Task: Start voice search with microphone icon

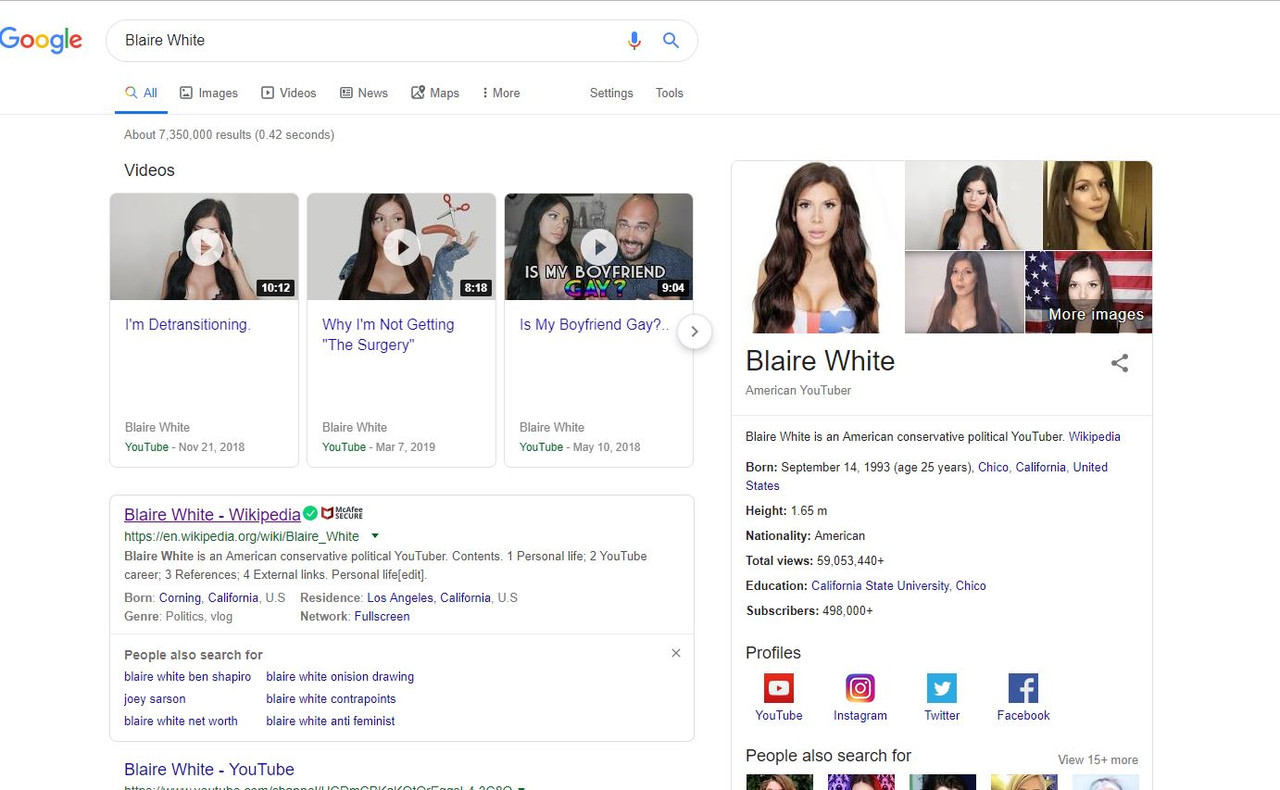Action: pos(634,41)
